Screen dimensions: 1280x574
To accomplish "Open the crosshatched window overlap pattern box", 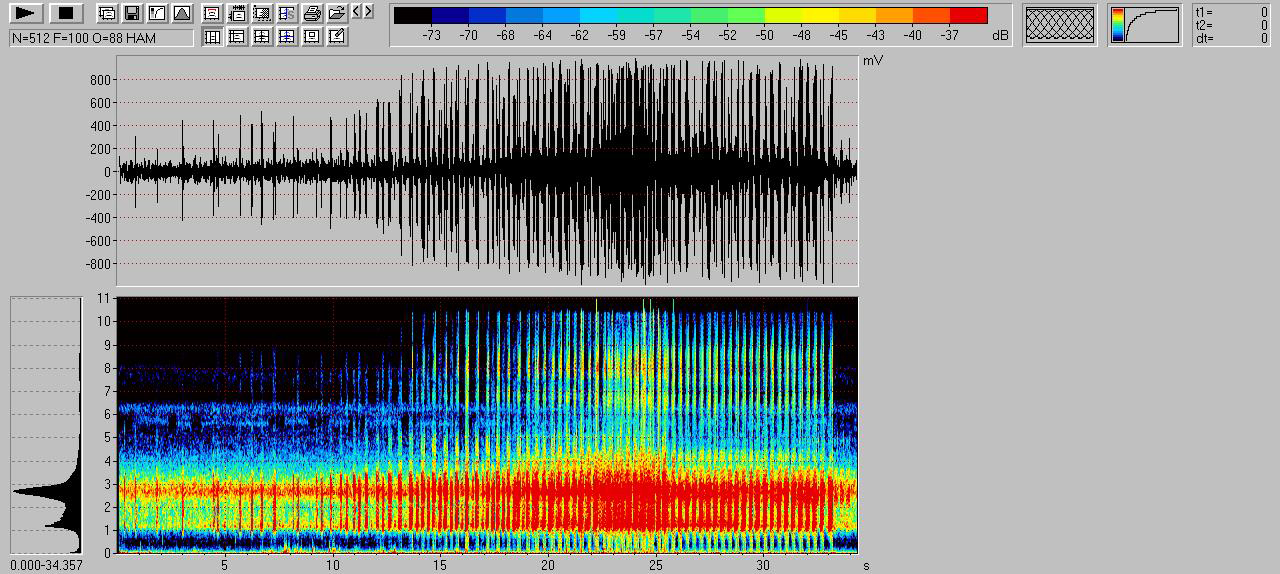I will coord(1059,25).
